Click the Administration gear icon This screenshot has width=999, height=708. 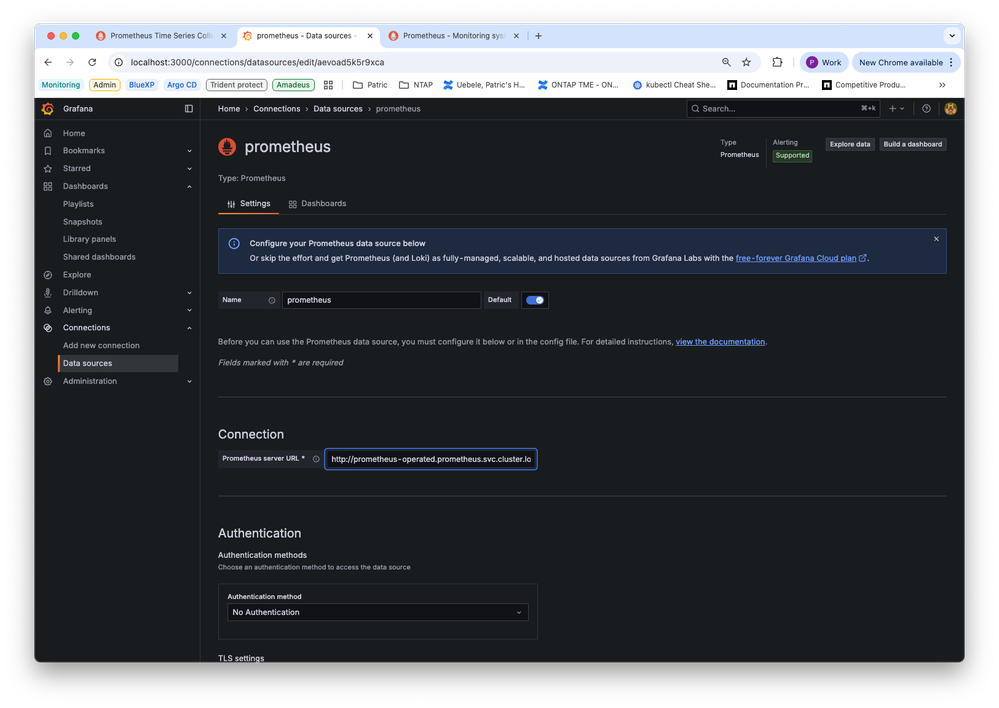(x=48, y=381)
